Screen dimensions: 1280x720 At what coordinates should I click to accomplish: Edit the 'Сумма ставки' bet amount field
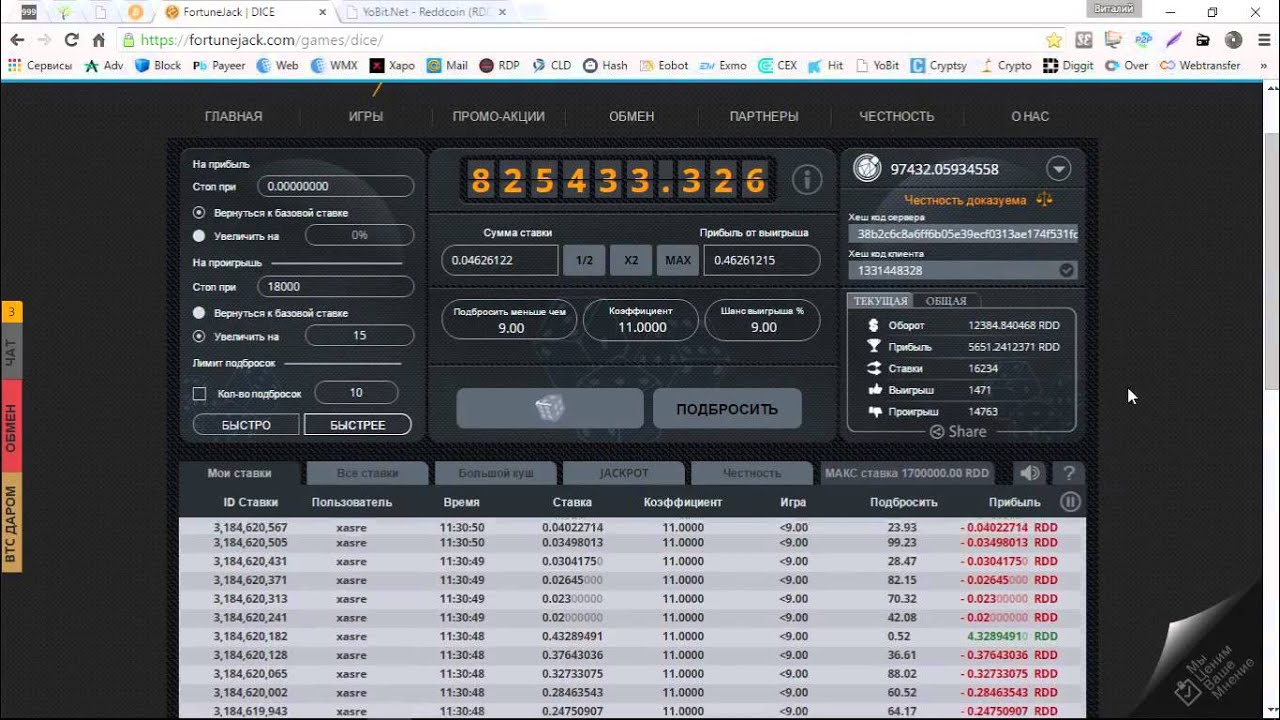click(x=500, y=260)
